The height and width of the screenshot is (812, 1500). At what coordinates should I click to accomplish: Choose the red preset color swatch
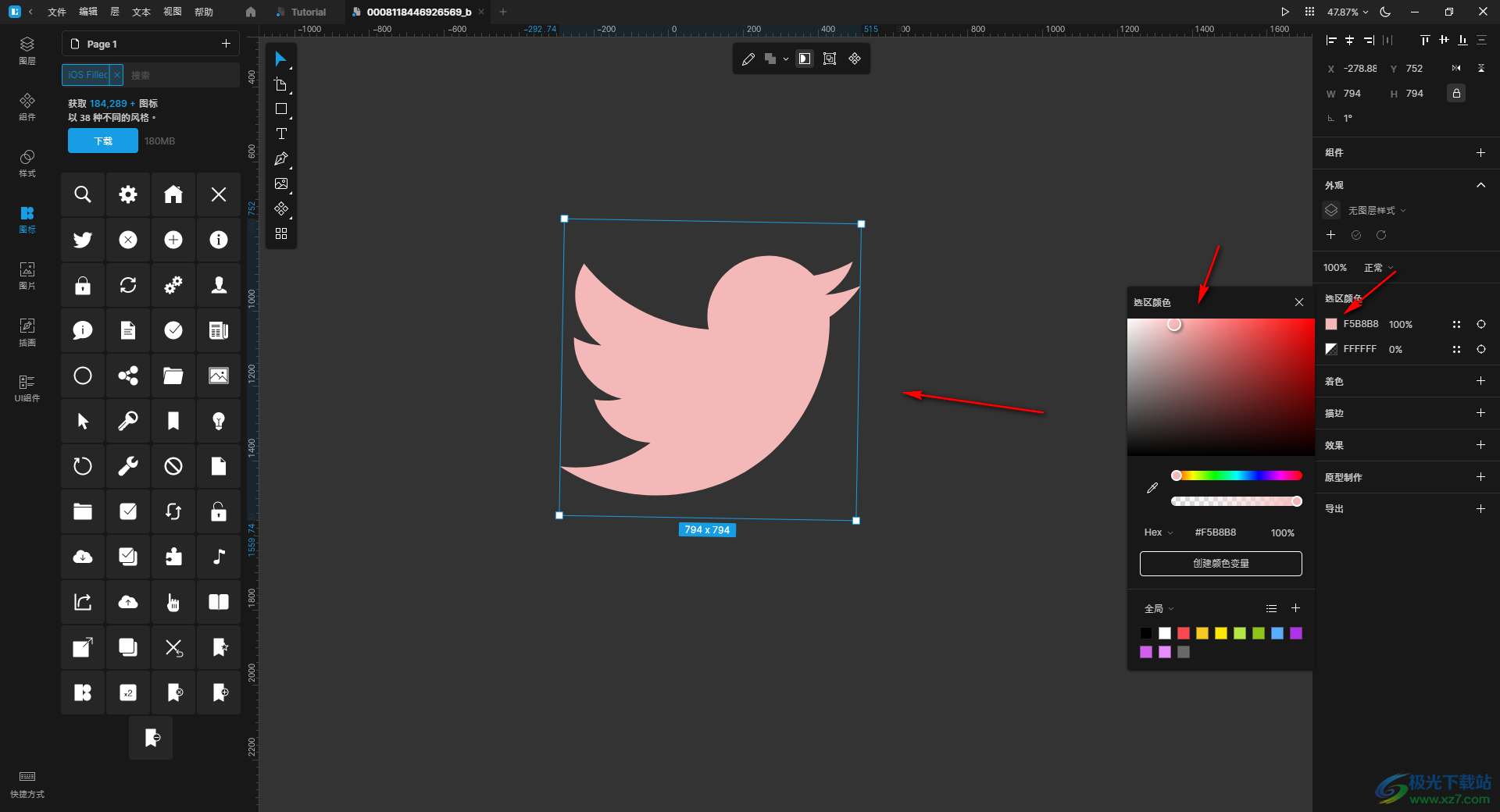click(1184, 633)
